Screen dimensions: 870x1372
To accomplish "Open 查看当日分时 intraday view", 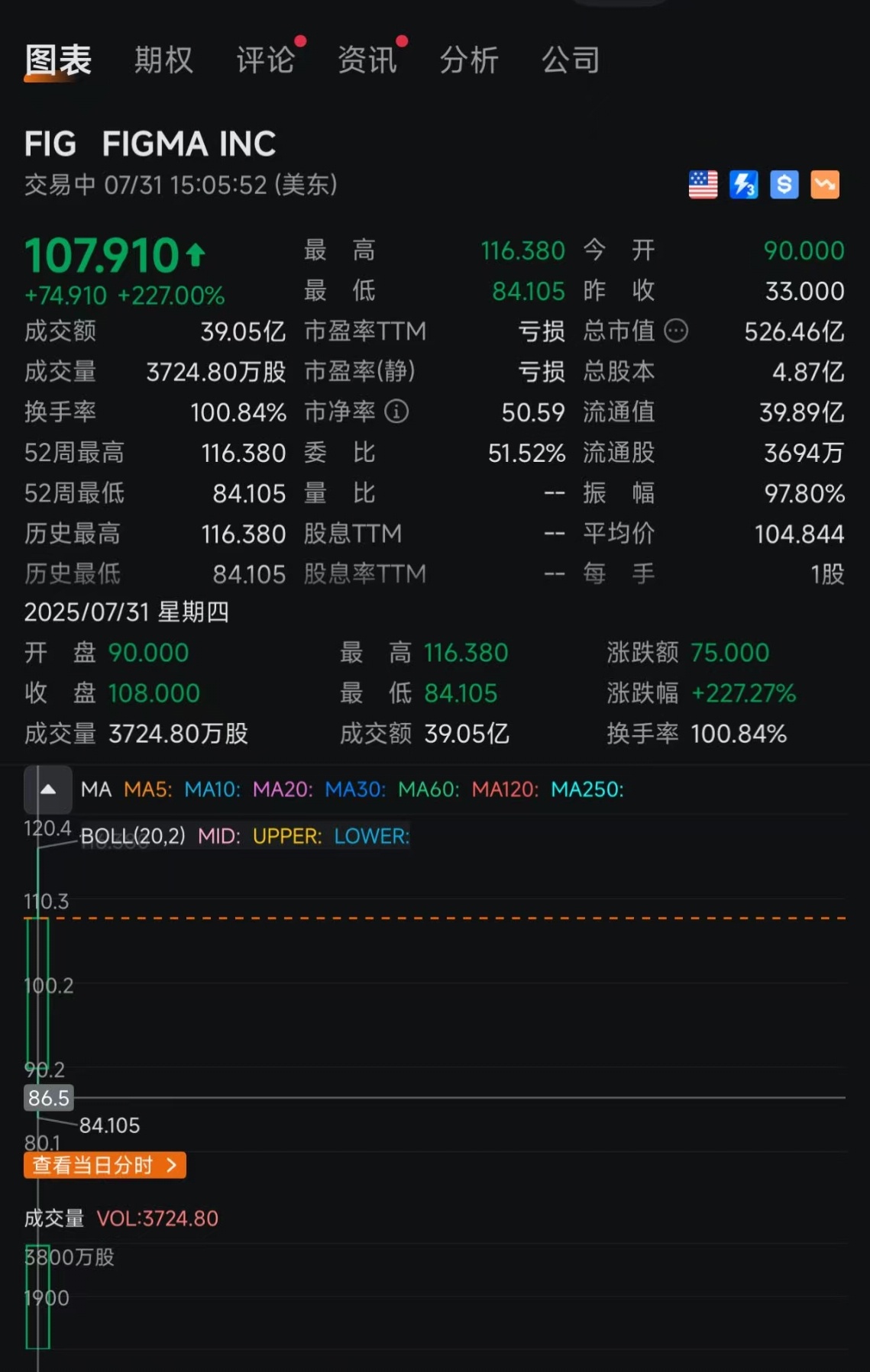I will point(105,1165).
